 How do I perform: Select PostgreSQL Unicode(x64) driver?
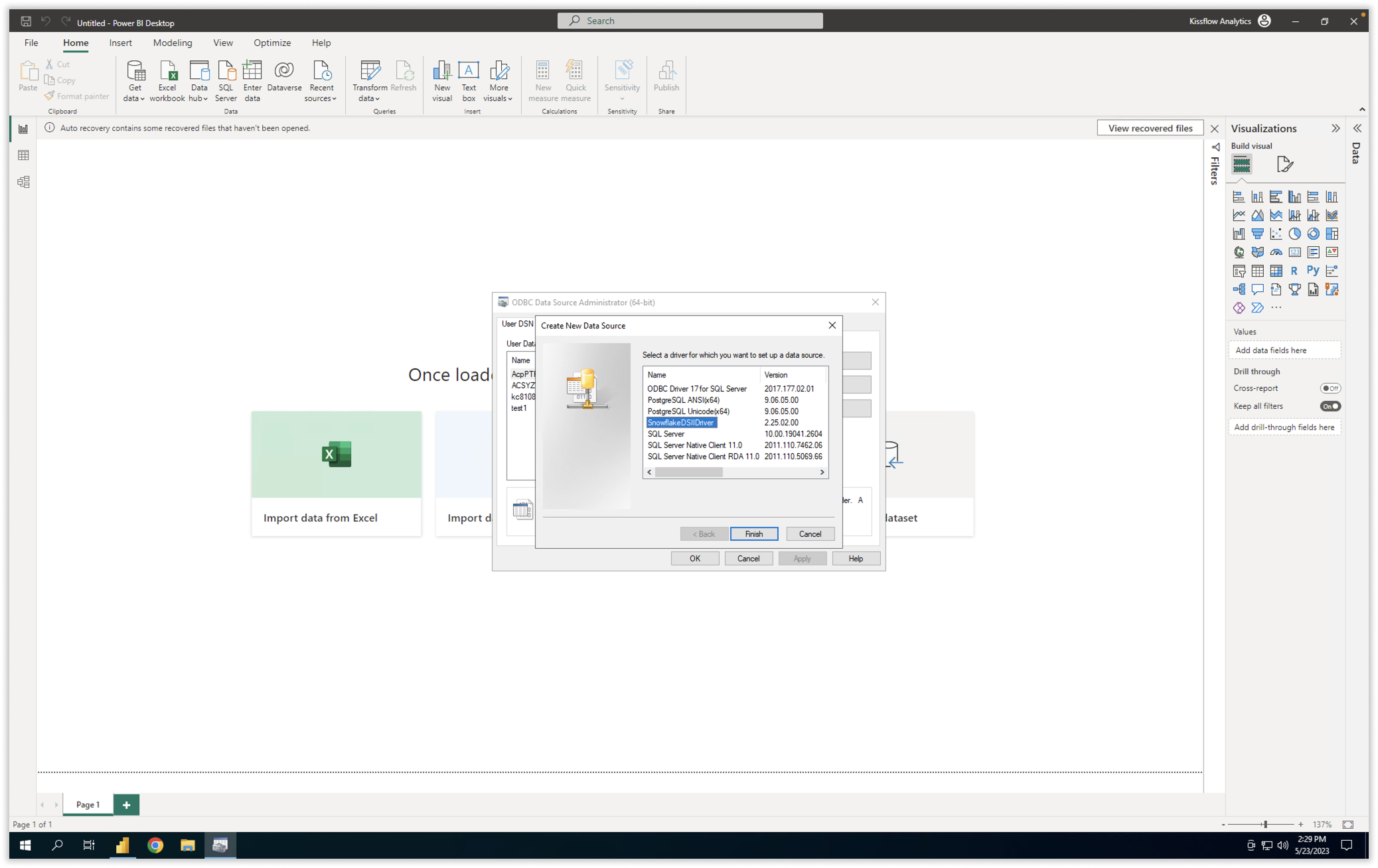[688, 411]
